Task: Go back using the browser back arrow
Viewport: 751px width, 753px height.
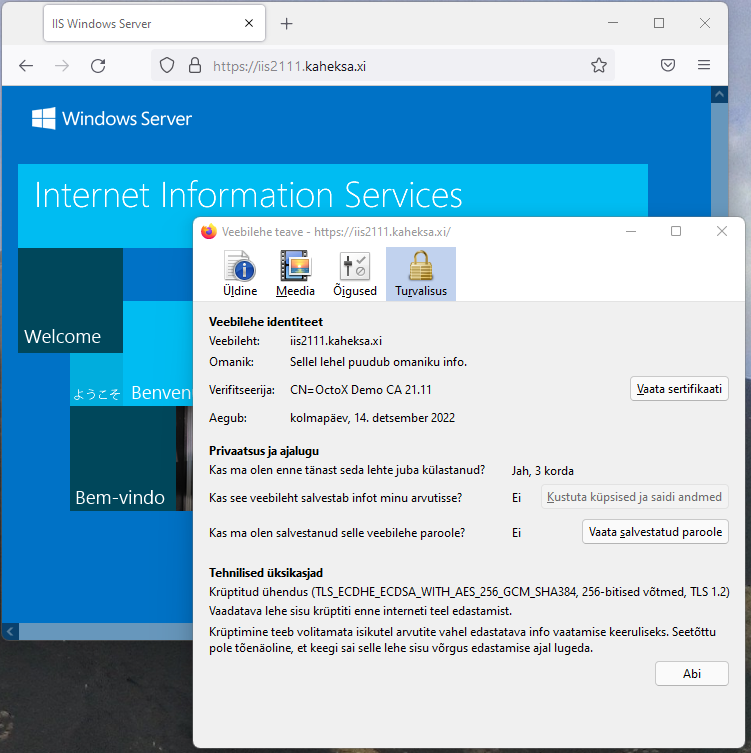Action: point(26,66)
